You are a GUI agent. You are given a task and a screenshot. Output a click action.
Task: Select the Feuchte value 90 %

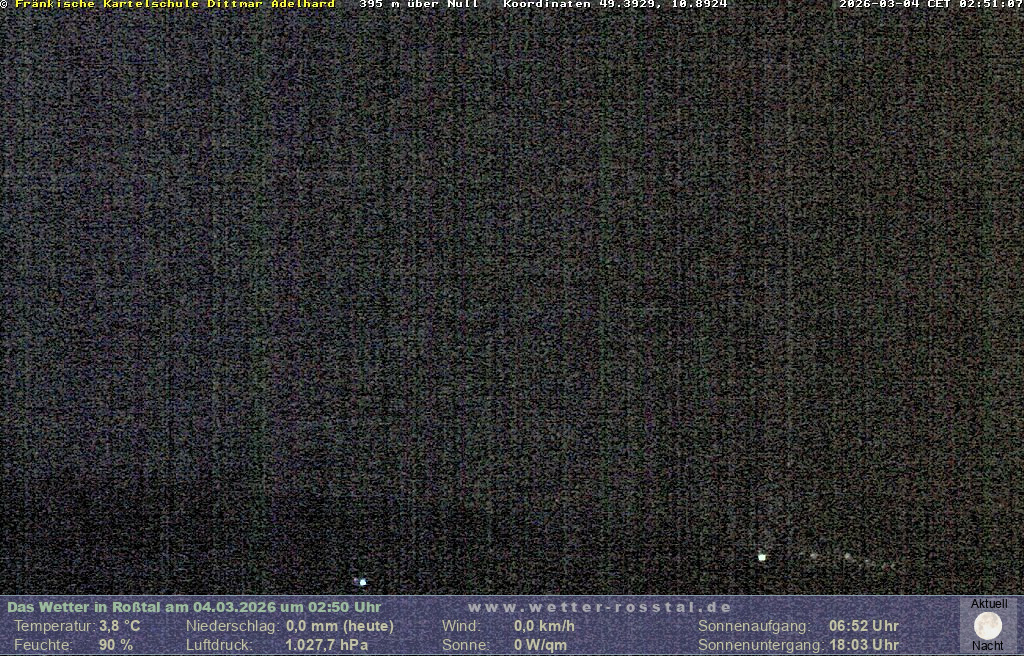coord(115,645)
